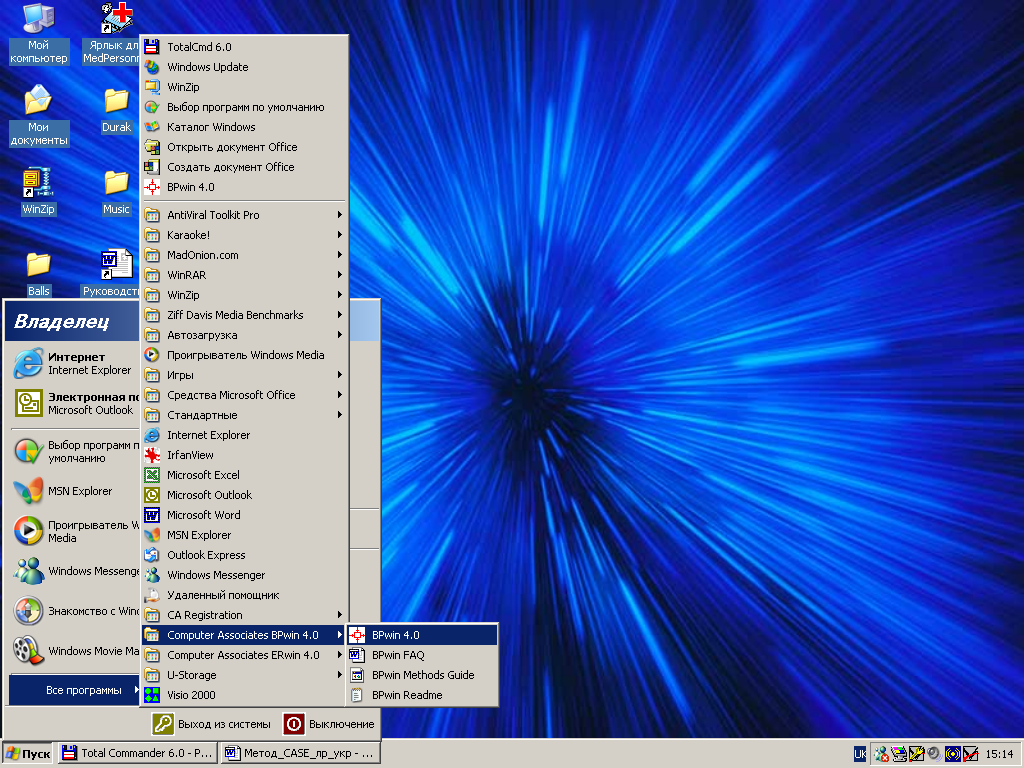Open MSN Explorer in Start menu left pane

(76, 491)
